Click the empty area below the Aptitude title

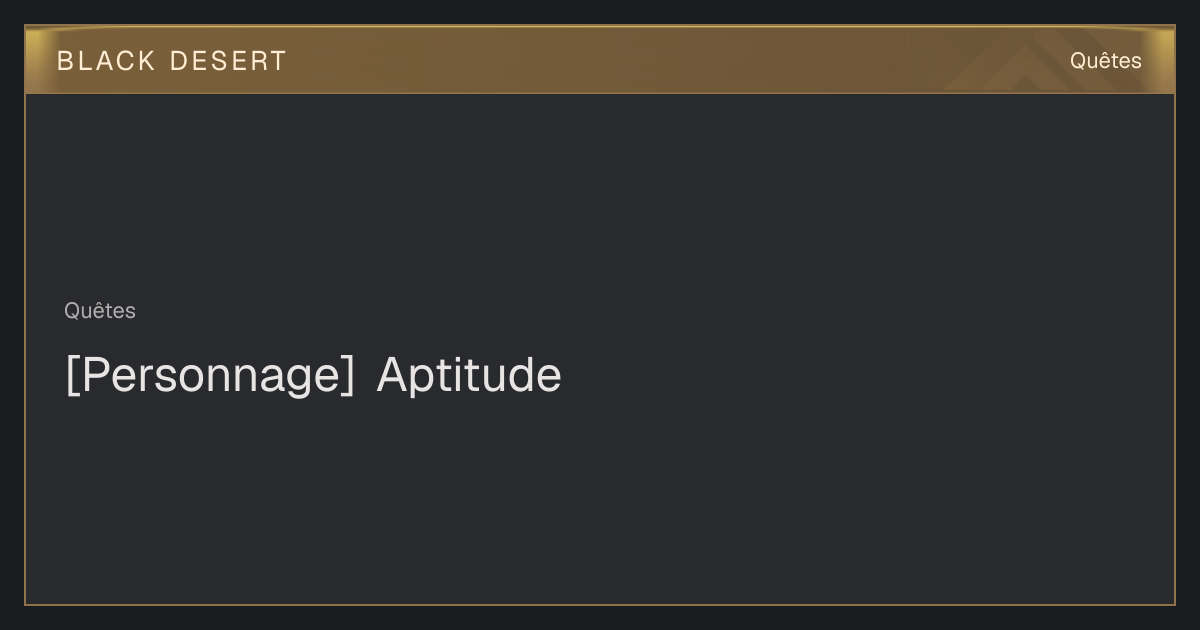tap(600, 500)
